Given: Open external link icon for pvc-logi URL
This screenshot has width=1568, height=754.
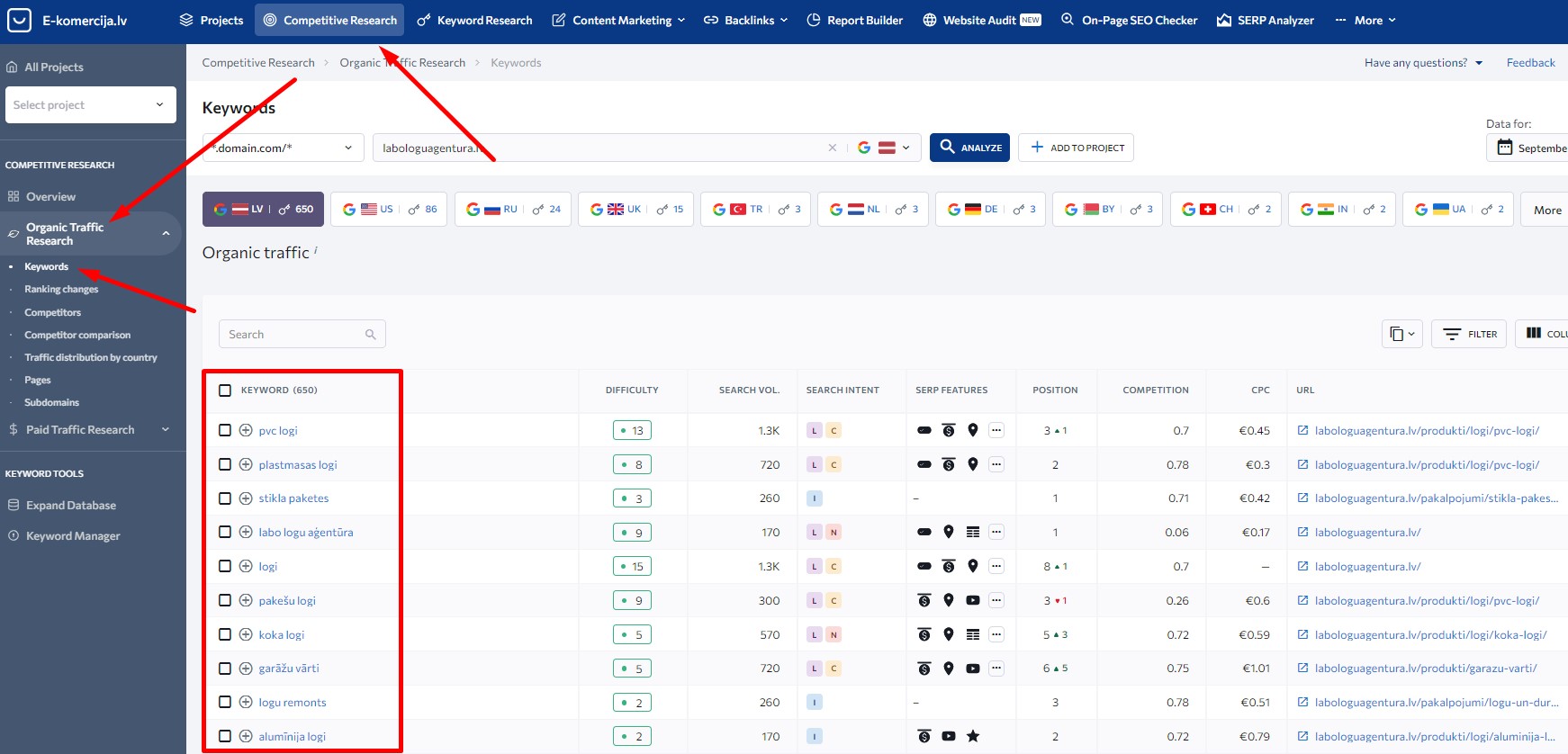Looking at the screenshot, I should coord(1302,430).
